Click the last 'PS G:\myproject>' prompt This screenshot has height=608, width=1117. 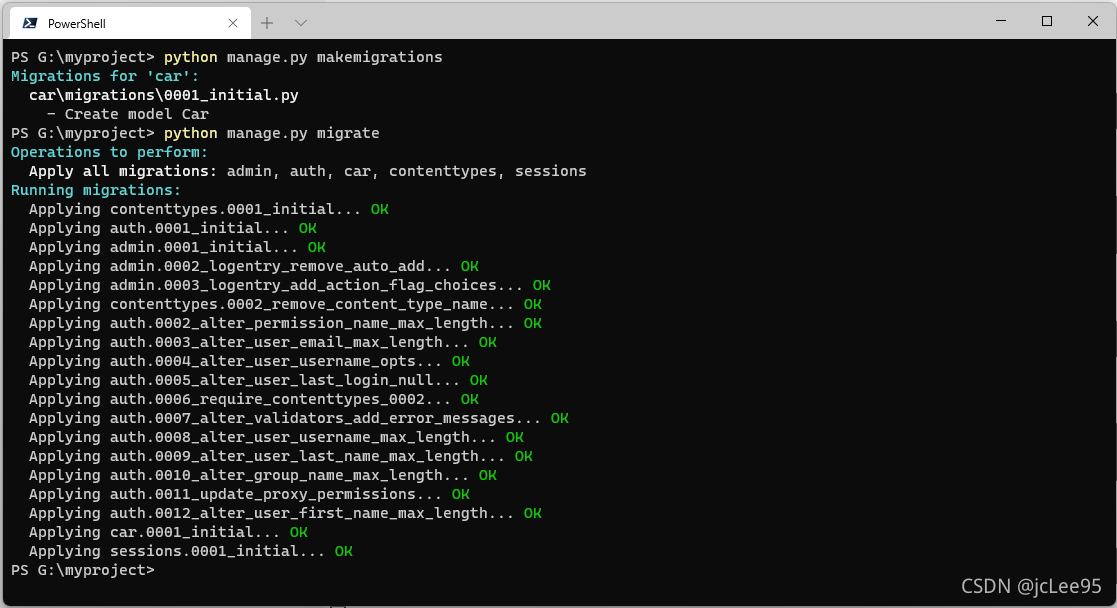click(83, 570)
